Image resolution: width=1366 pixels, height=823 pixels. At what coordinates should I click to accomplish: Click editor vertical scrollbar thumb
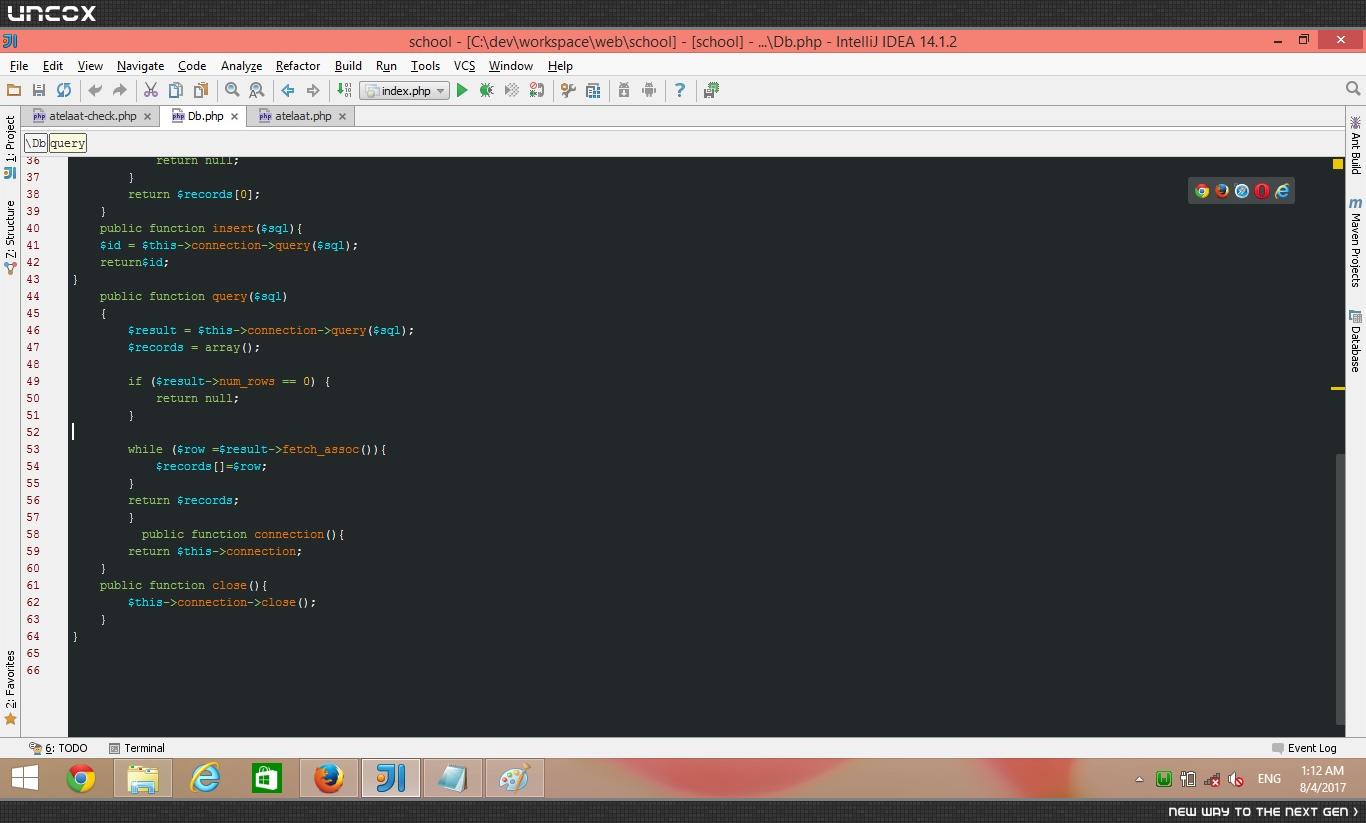(1340, 588)
